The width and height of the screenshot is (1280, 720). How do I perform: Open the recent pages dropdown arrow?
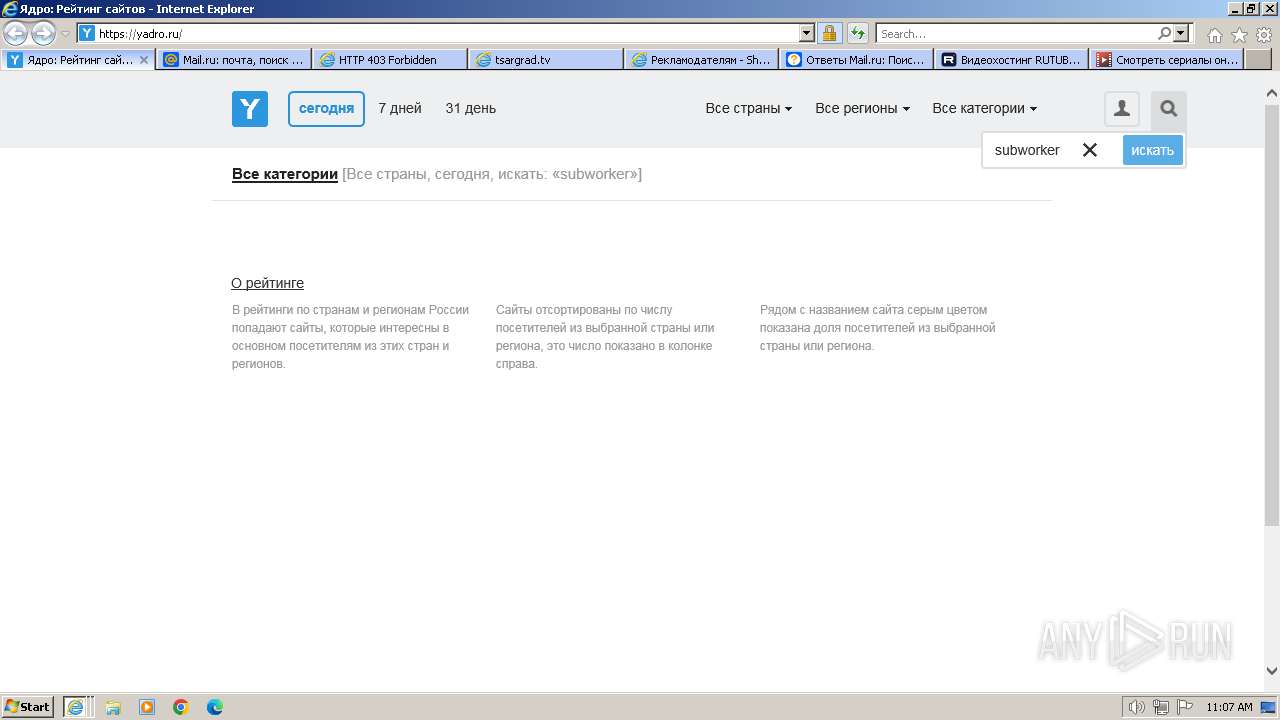tap(65, 33)
